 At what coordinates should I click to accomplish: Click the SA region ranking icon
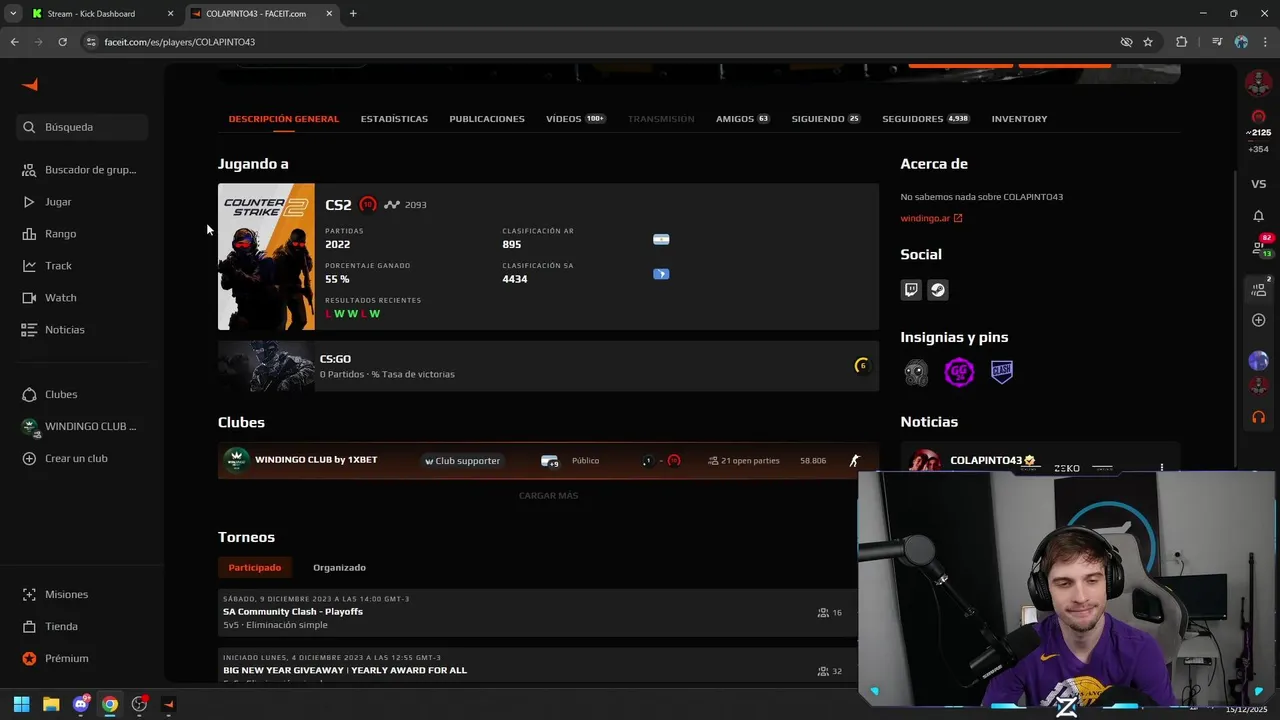(x=661, y=274)
